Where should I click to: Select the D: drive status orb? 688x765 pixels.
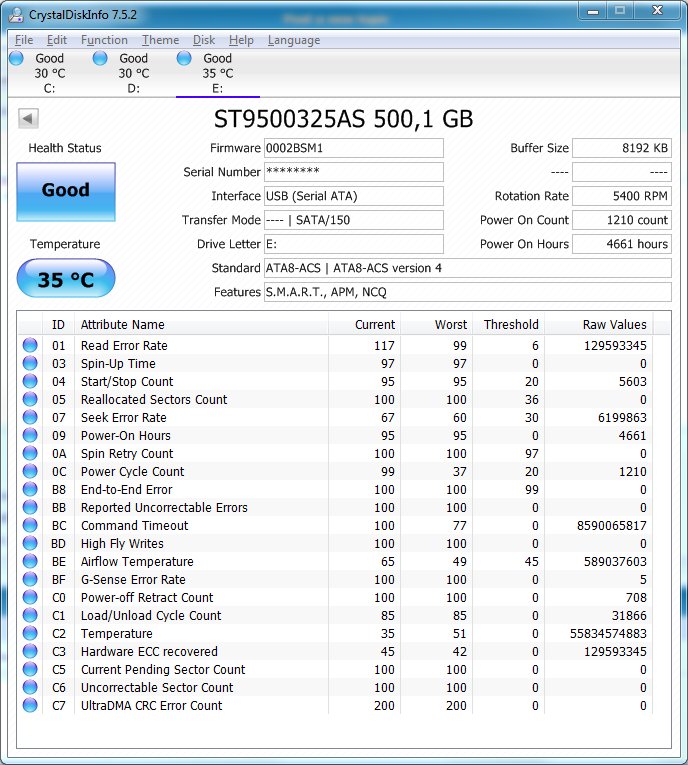click(100, 58)
